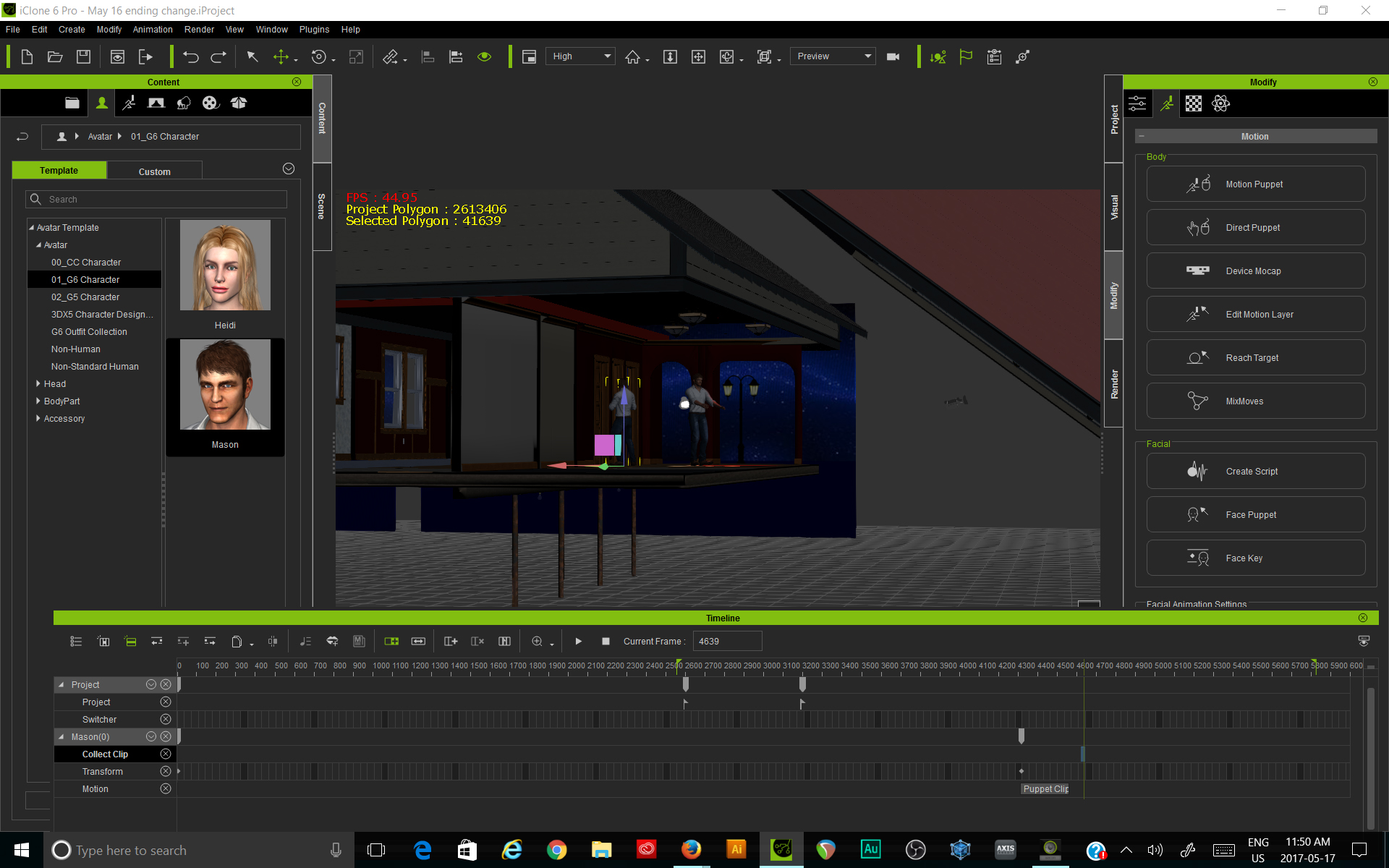Screen dimensions: 1389x868
Task: Select the Rotate tool in toolbar
Action: pos(318,56)
